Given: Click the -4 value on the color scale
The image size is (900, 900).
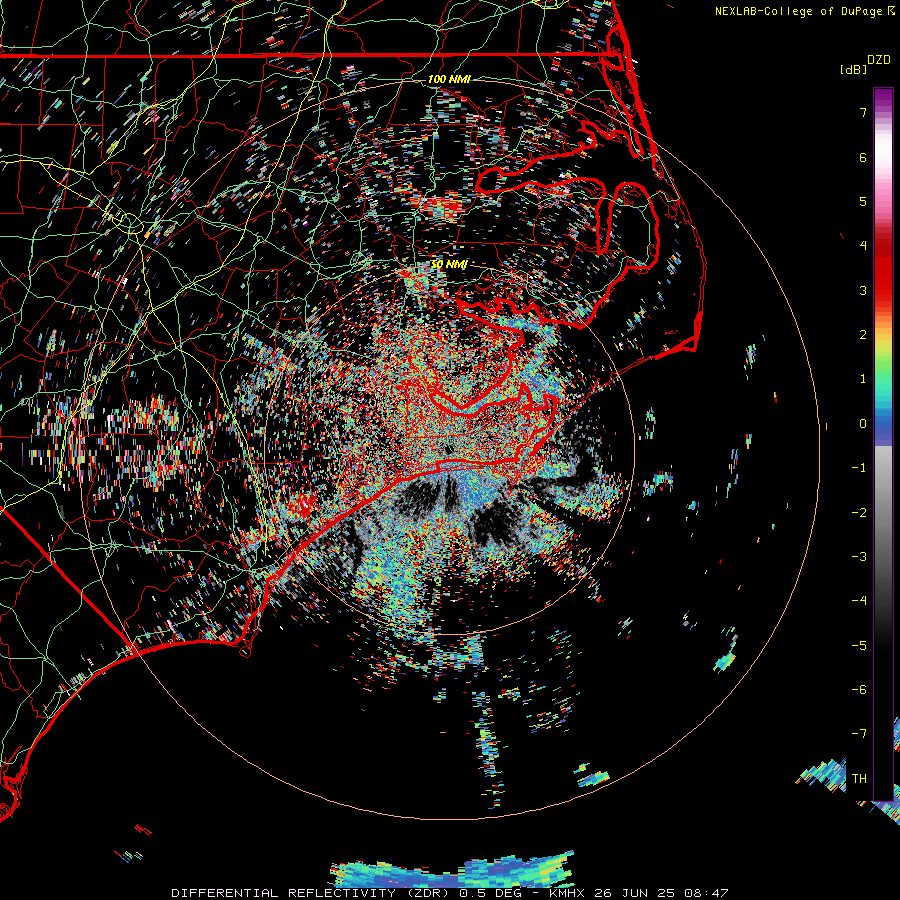Looking at the screenshot, I should [859, 601].
